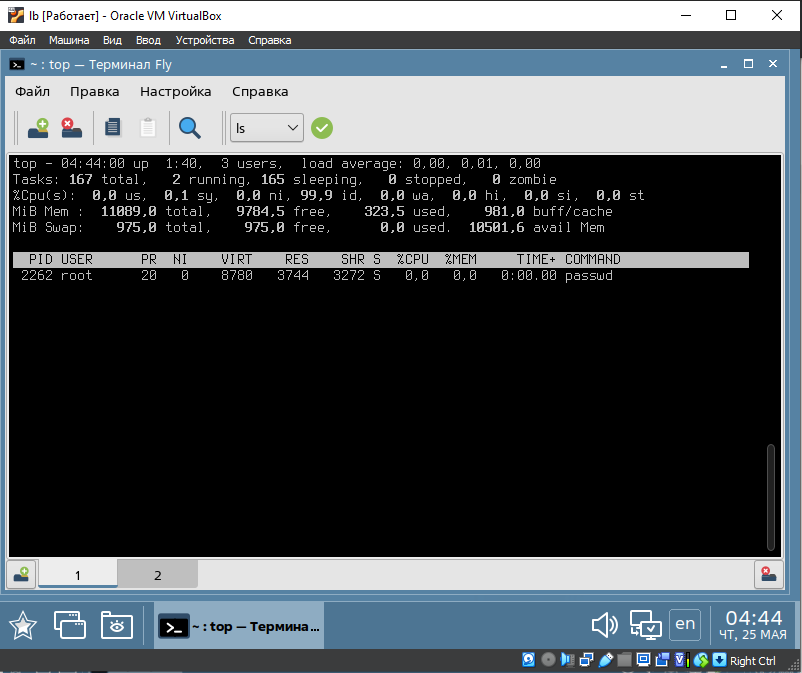Open the terminal Правка menu
802x673 pixels.
(95, 92)
